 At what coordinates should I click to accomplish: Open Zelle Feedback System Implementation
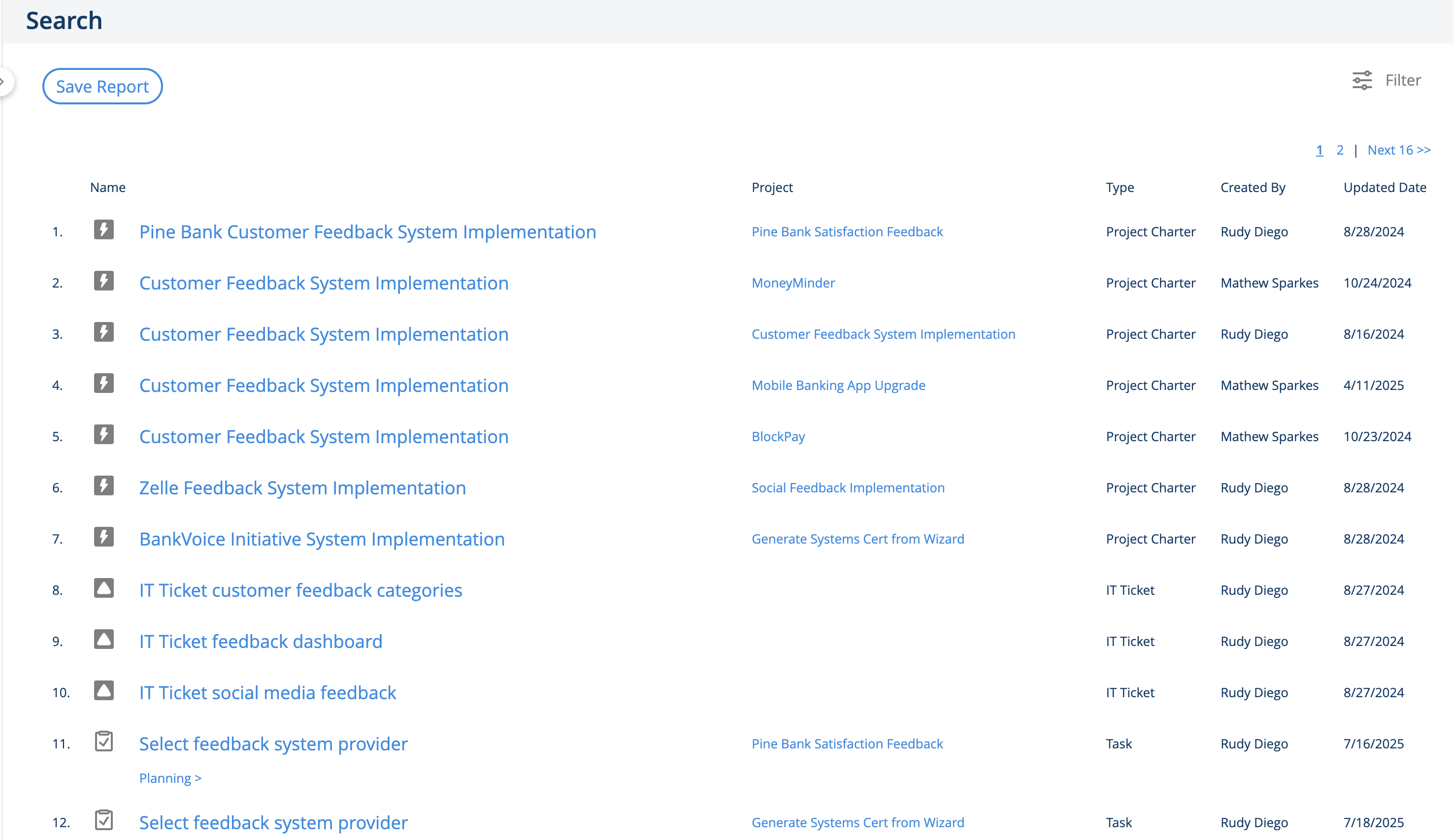pyautogui.click(x=303, y=488)
